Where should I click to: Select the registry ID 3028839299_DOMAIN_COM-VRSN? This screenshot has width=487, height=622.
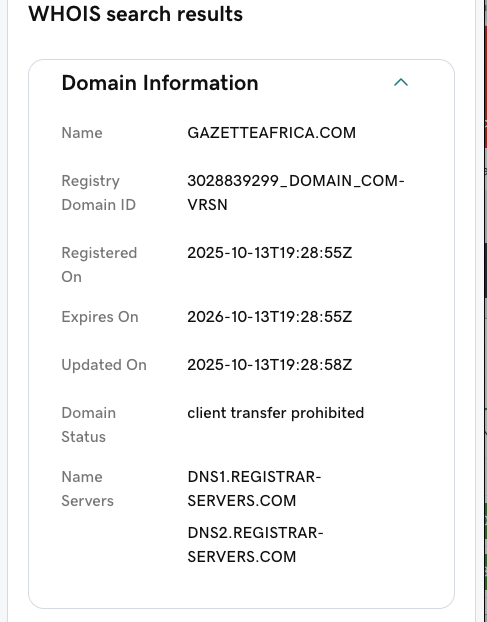296,193
